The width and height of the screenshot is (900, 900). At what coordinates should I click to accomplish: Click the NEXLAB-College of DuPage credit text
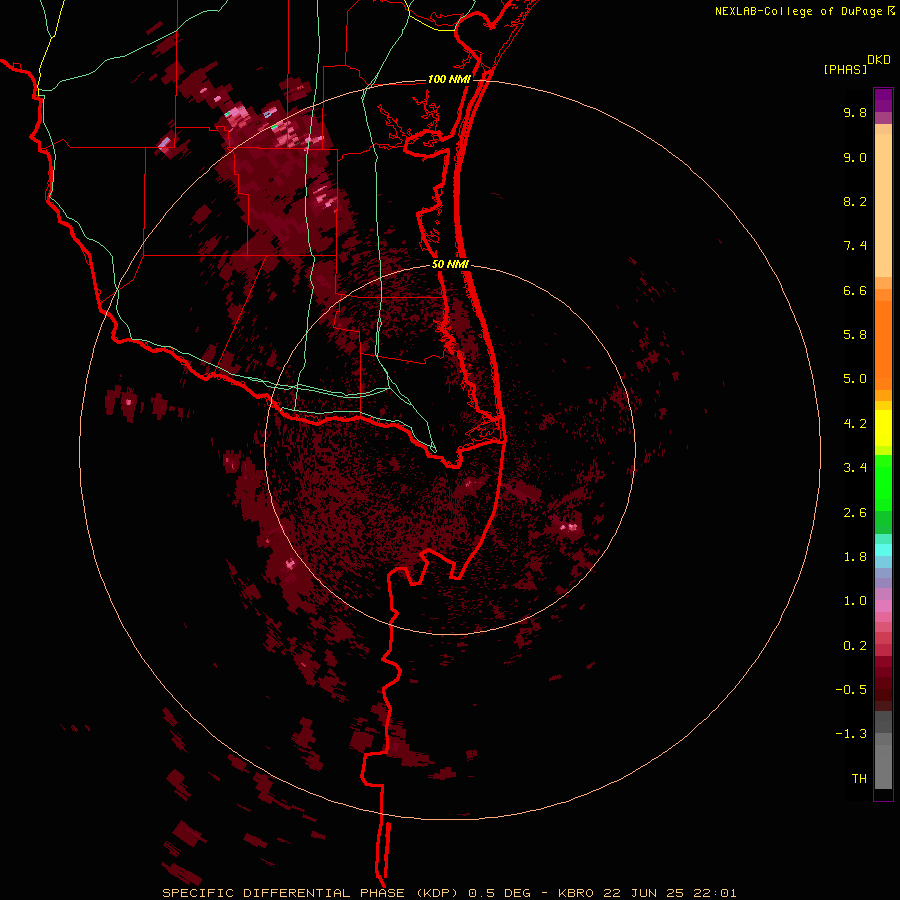tap(798, 11)
